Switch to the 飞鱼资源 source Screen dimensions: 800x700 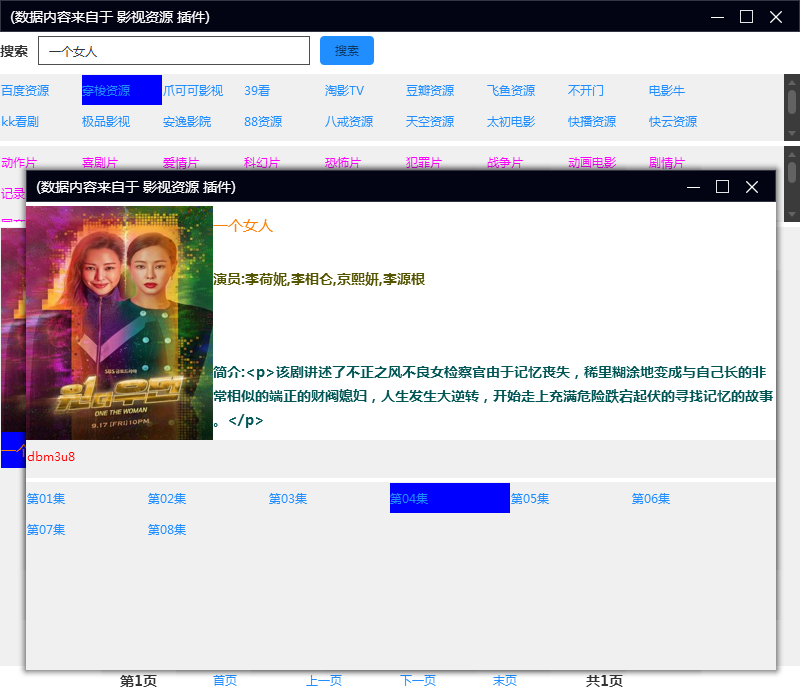point(511,91)
